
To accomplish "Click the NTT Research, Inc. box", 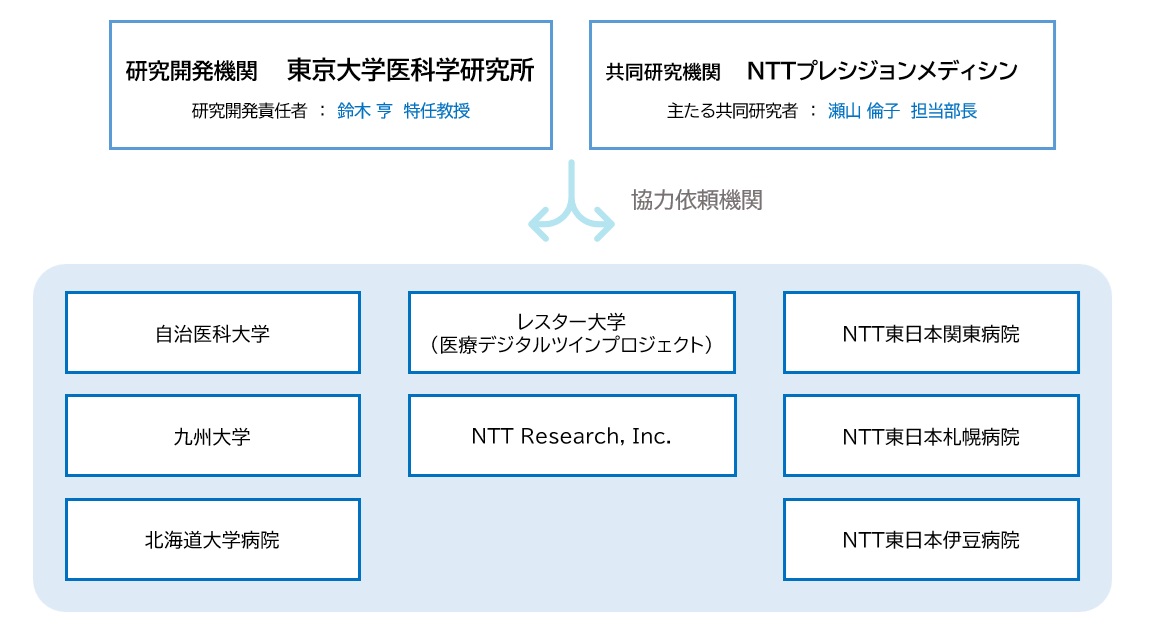I will [x=571, y=436].
